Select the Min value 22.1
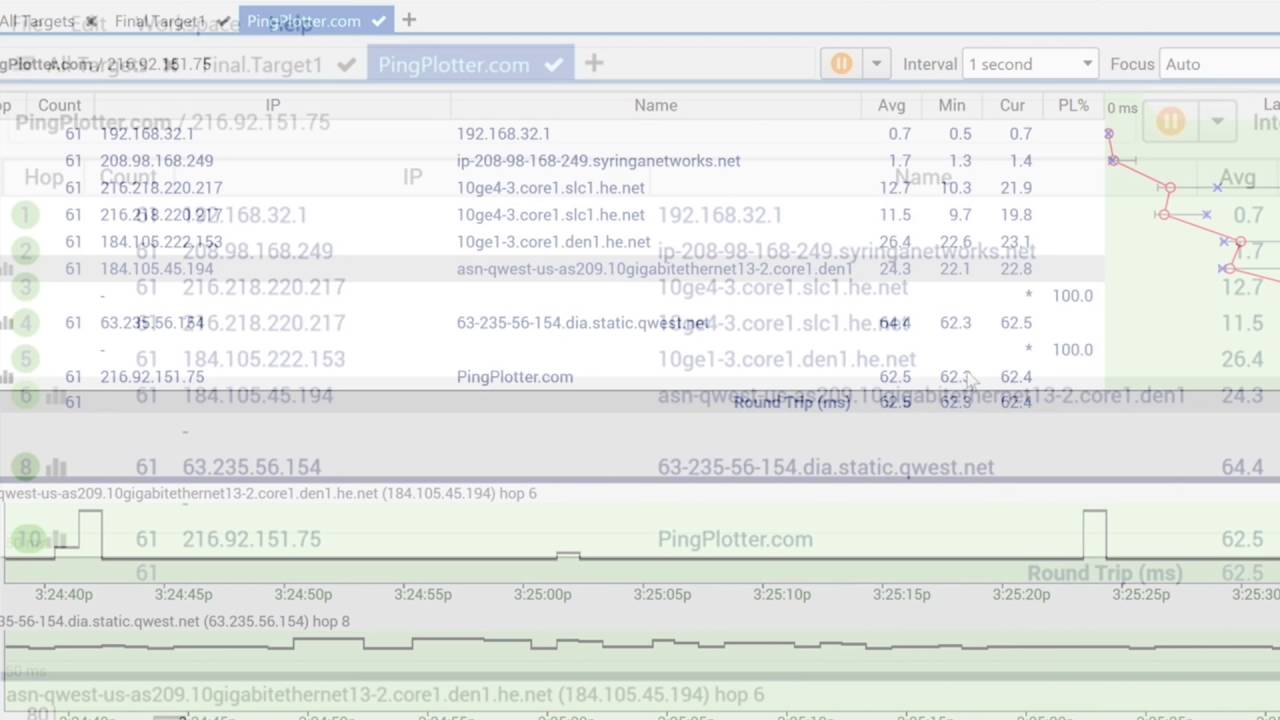Viewport: 1280px width, 720px height. pyautogui.click(x=955, y=268)
